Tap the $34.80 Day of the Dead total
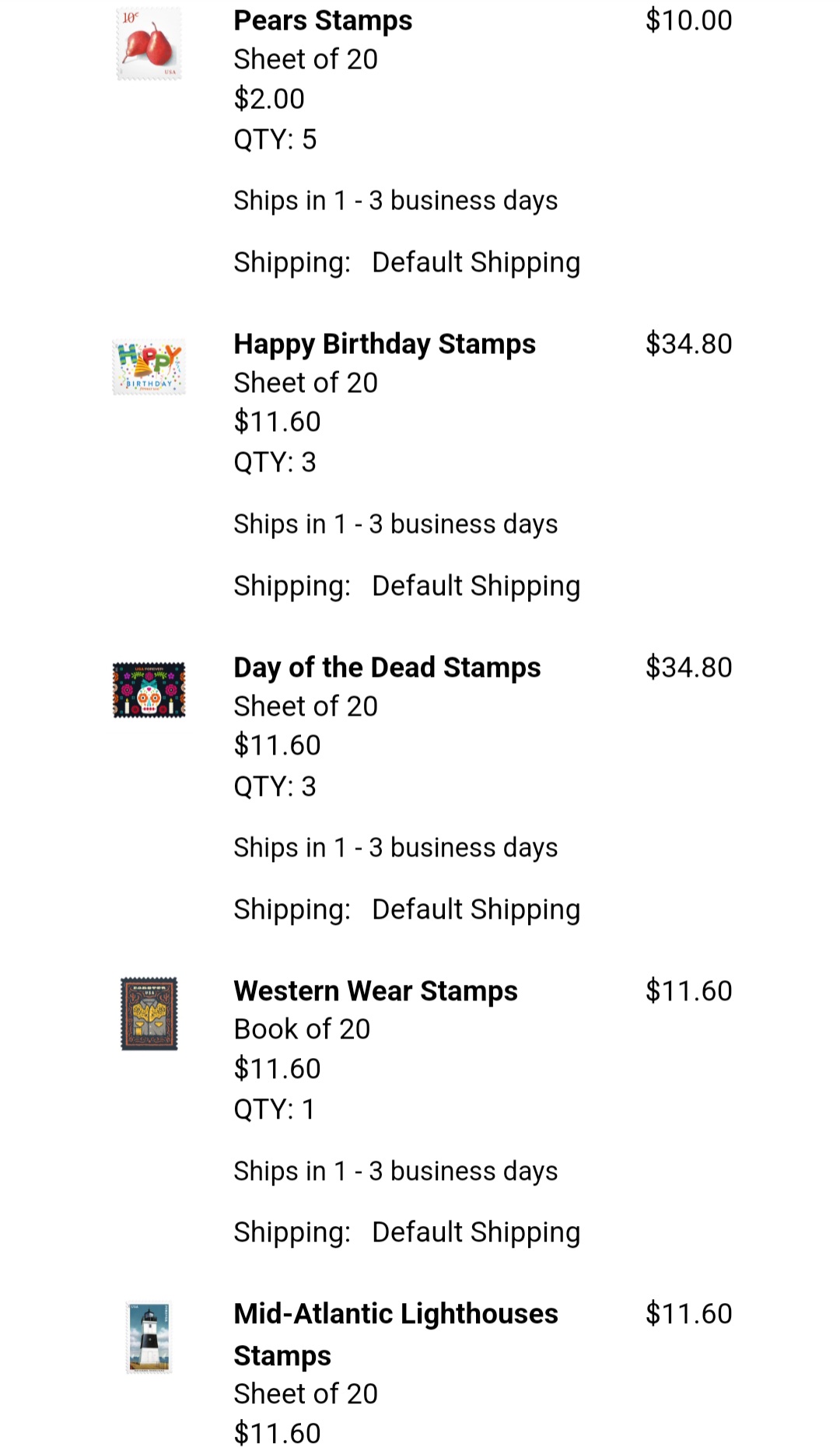840x1447 pixels. click(688, 667)
